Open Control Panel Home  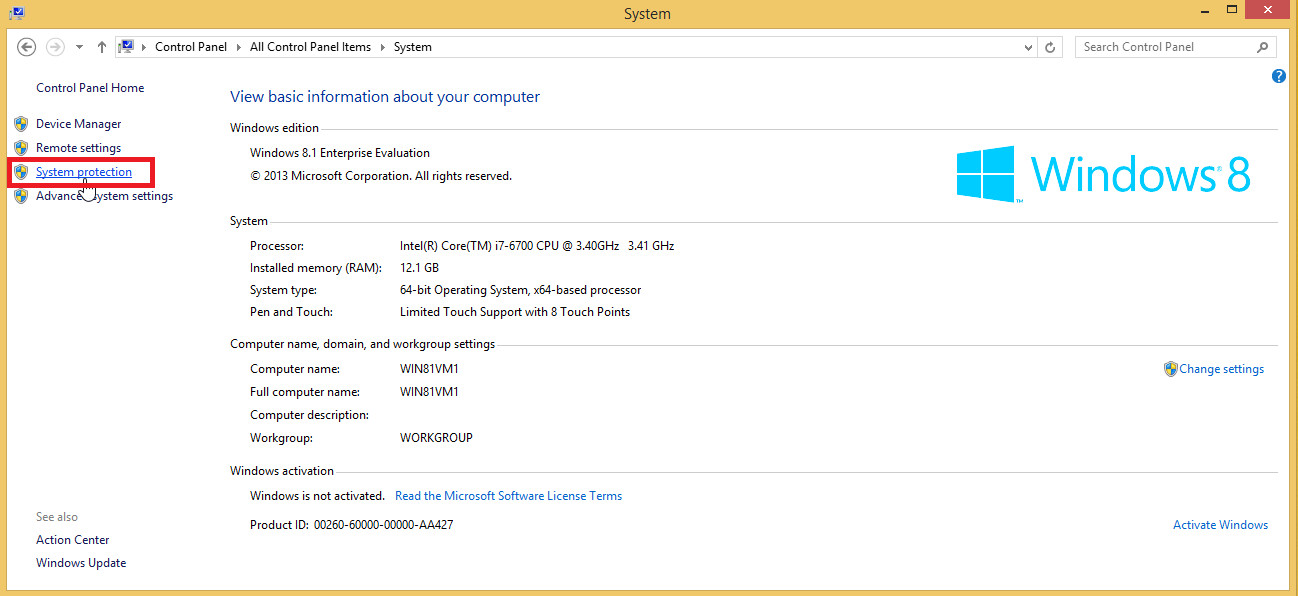point(90,88)
